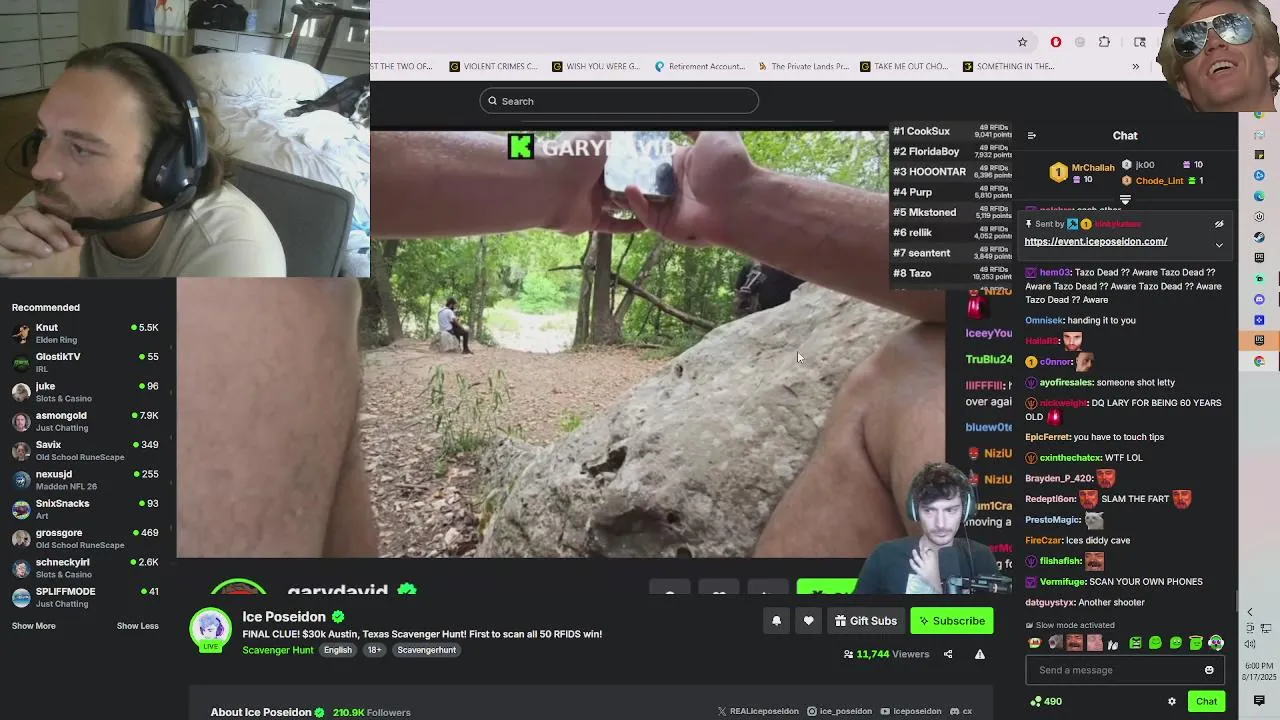Image resolution: width=1280 pixels, height=720 pixels.
Task: Collapse the chat panel with the arrow icon
Action: point(1032,136)
